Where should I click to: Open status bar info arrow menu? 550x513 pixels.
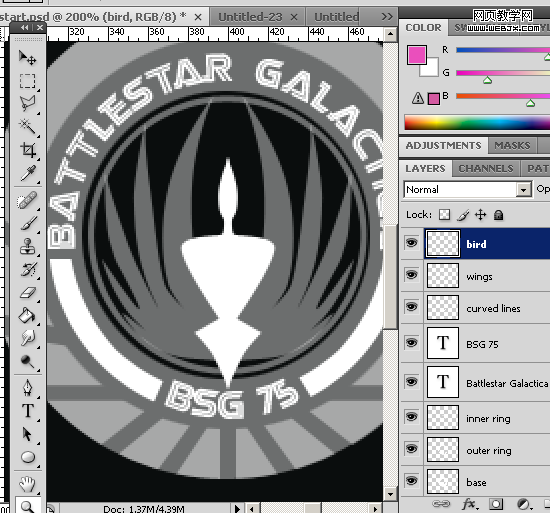[237, 508]
